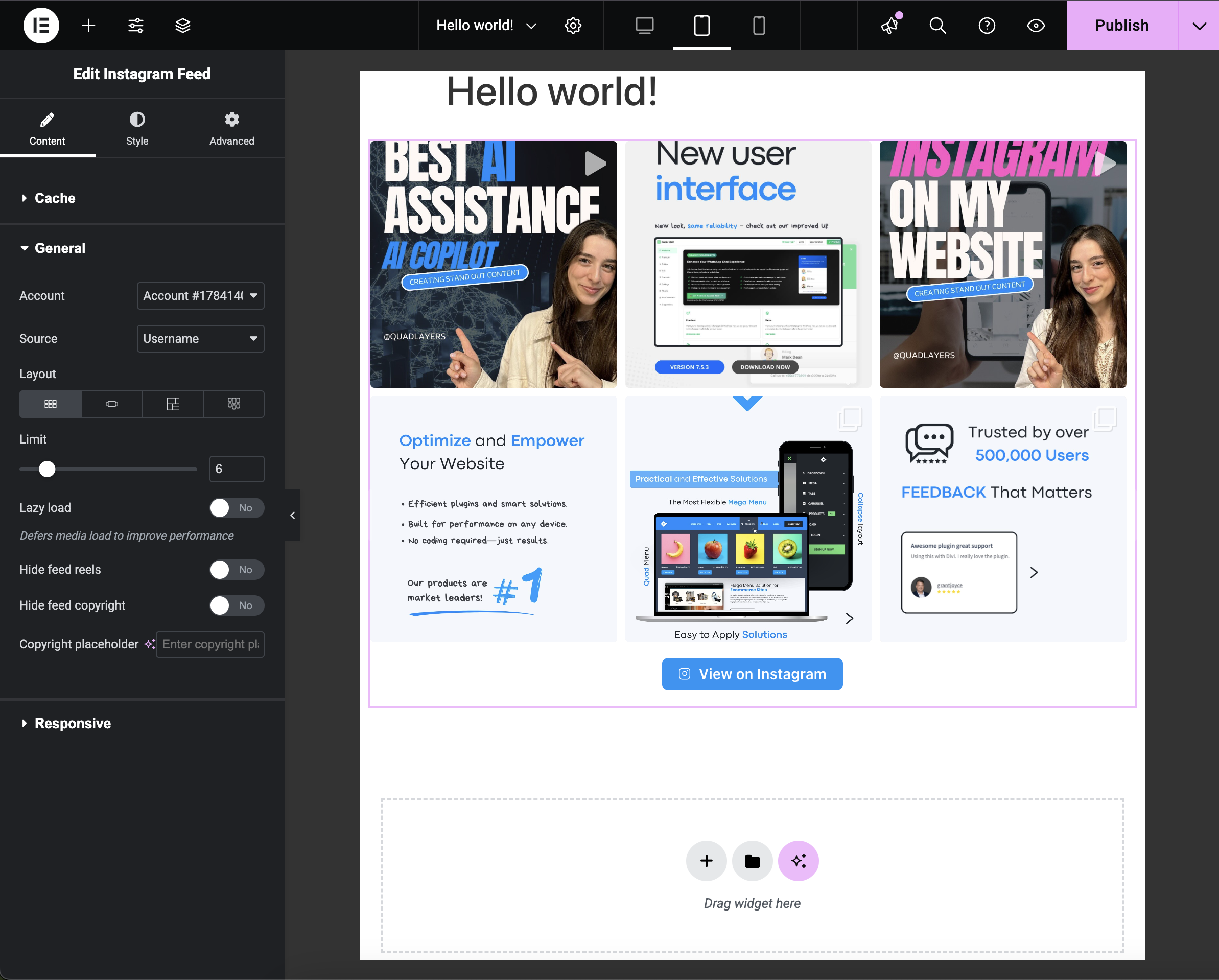Image resolution: width=1219 pixels, height=980 pixels.
Task: Build with AI pink sparkle button
Action: tap(799, 860)
